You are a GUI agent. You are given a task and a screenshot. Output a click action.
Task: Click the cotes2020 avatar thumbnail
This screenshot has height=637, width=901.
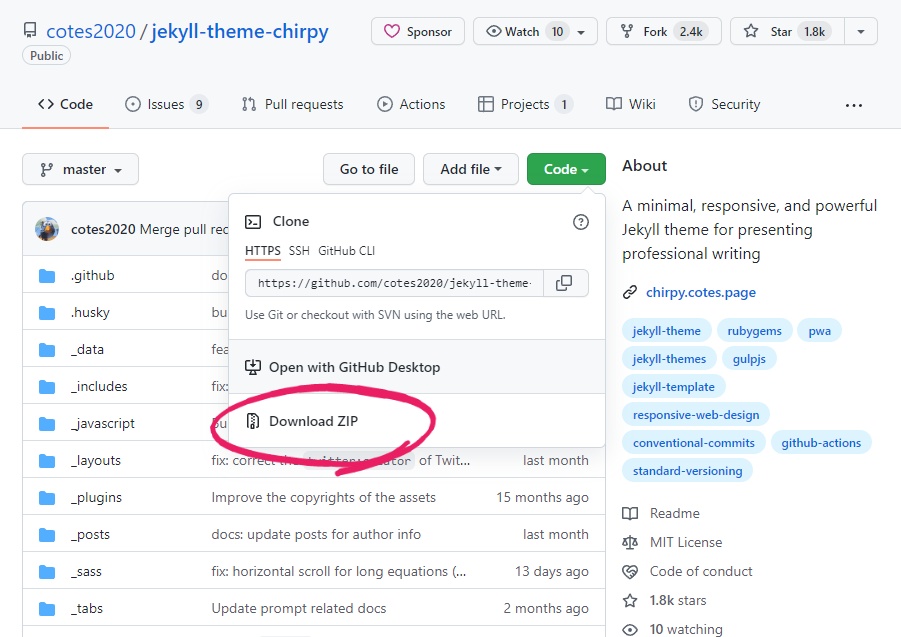[x=47, y=229]
